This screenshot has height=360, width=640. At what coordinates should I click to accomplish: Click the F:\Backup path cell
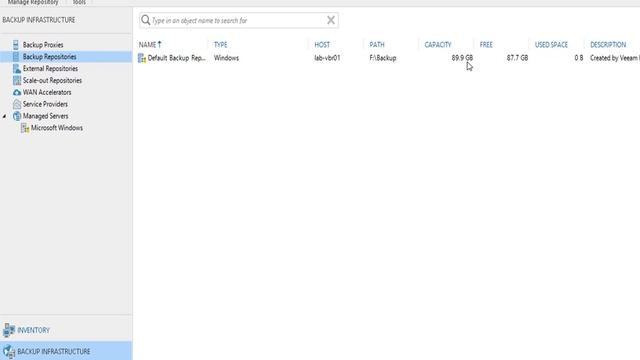click(383, 58)
